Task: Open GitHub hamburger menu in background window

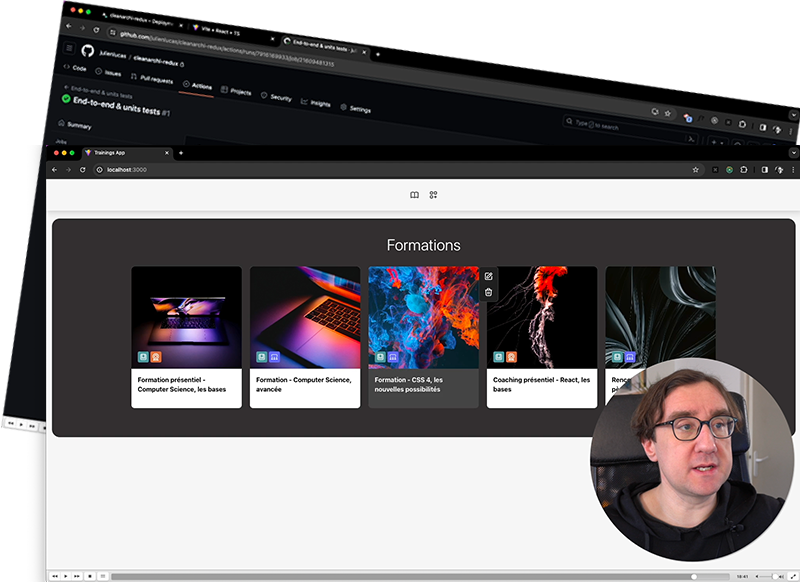Action: click(x=69, y=48)
